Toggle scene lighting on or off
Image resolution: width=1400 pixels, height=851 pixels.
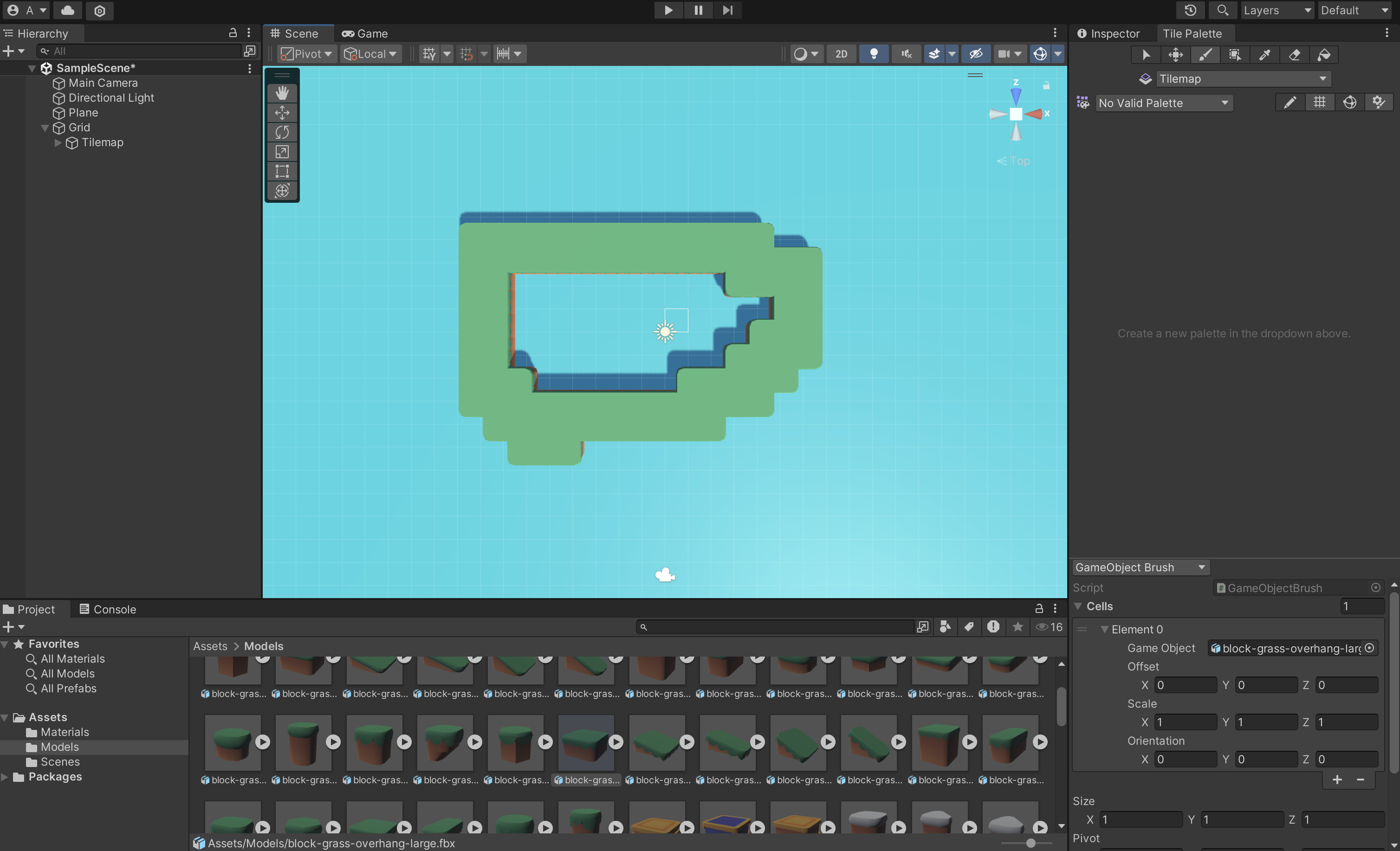[873, 54]
